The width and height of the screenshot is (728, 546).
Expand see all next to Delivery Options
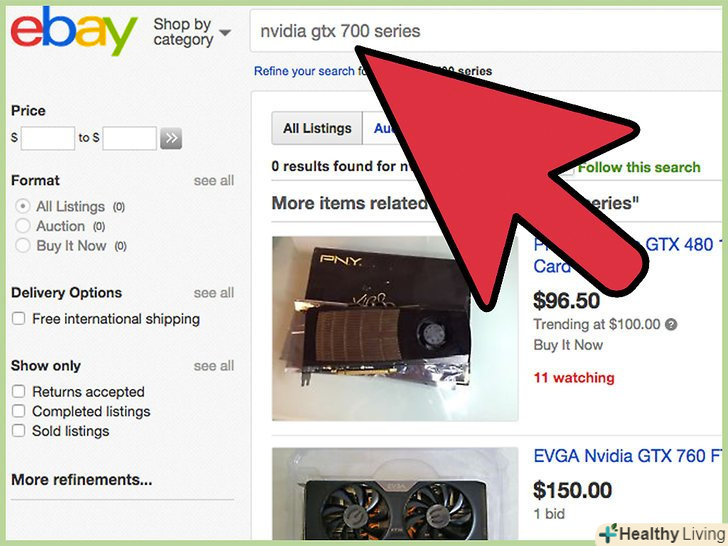click(x=214, y=293)
